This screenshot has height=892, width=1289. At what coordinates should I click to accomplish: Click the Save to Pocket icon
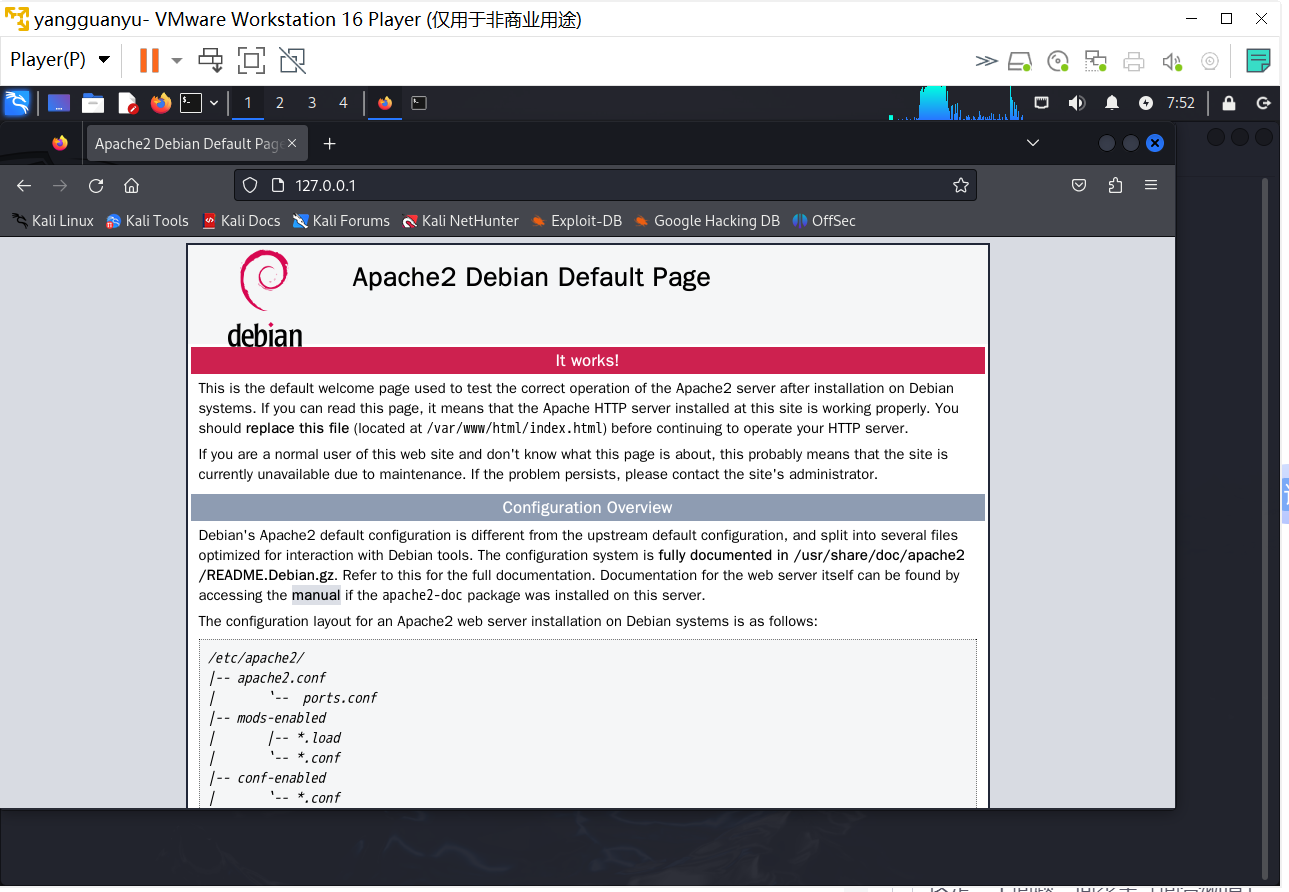point(1079,185)
